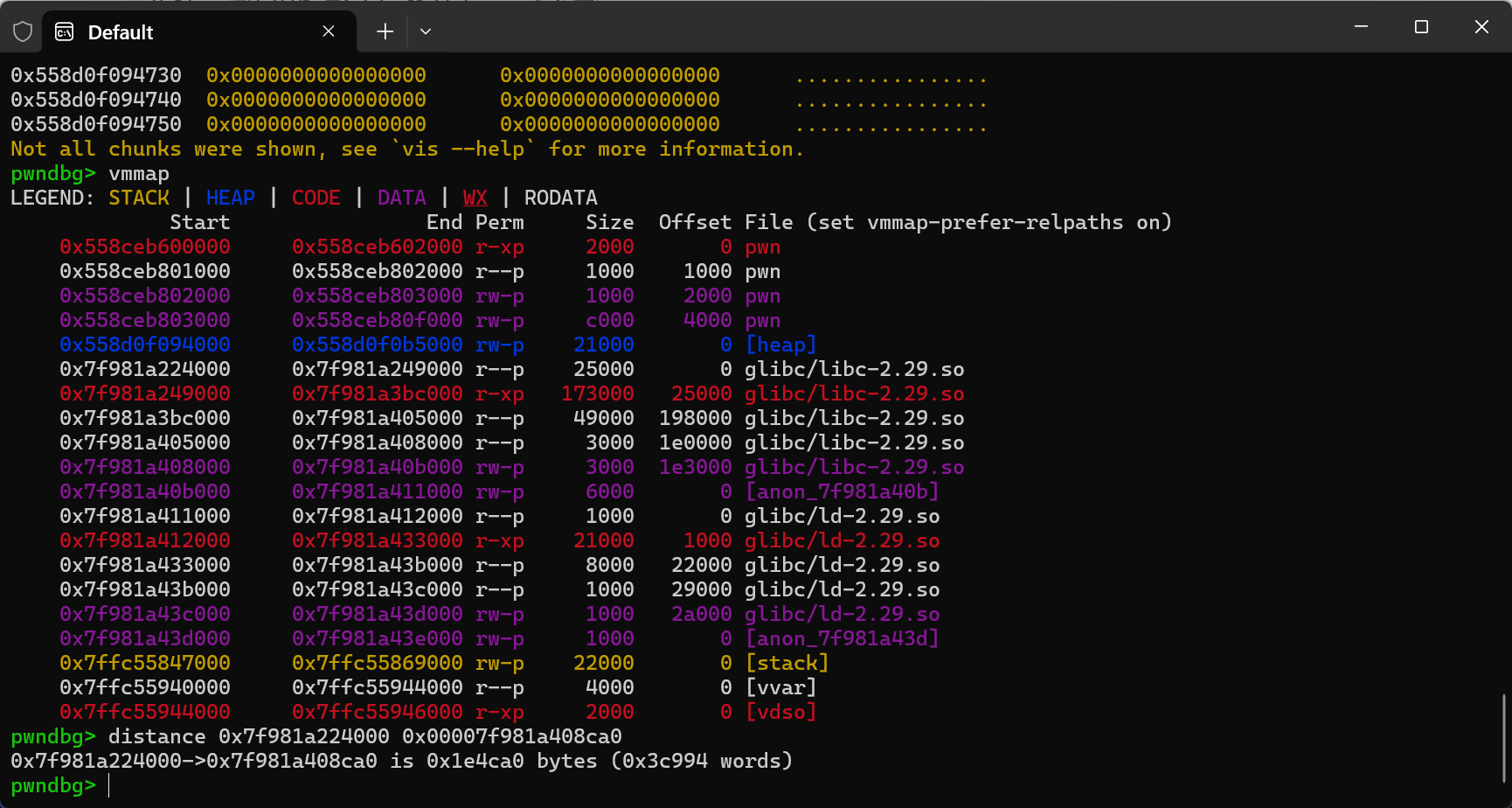Click the [vdso] file entry

(780, 712)
